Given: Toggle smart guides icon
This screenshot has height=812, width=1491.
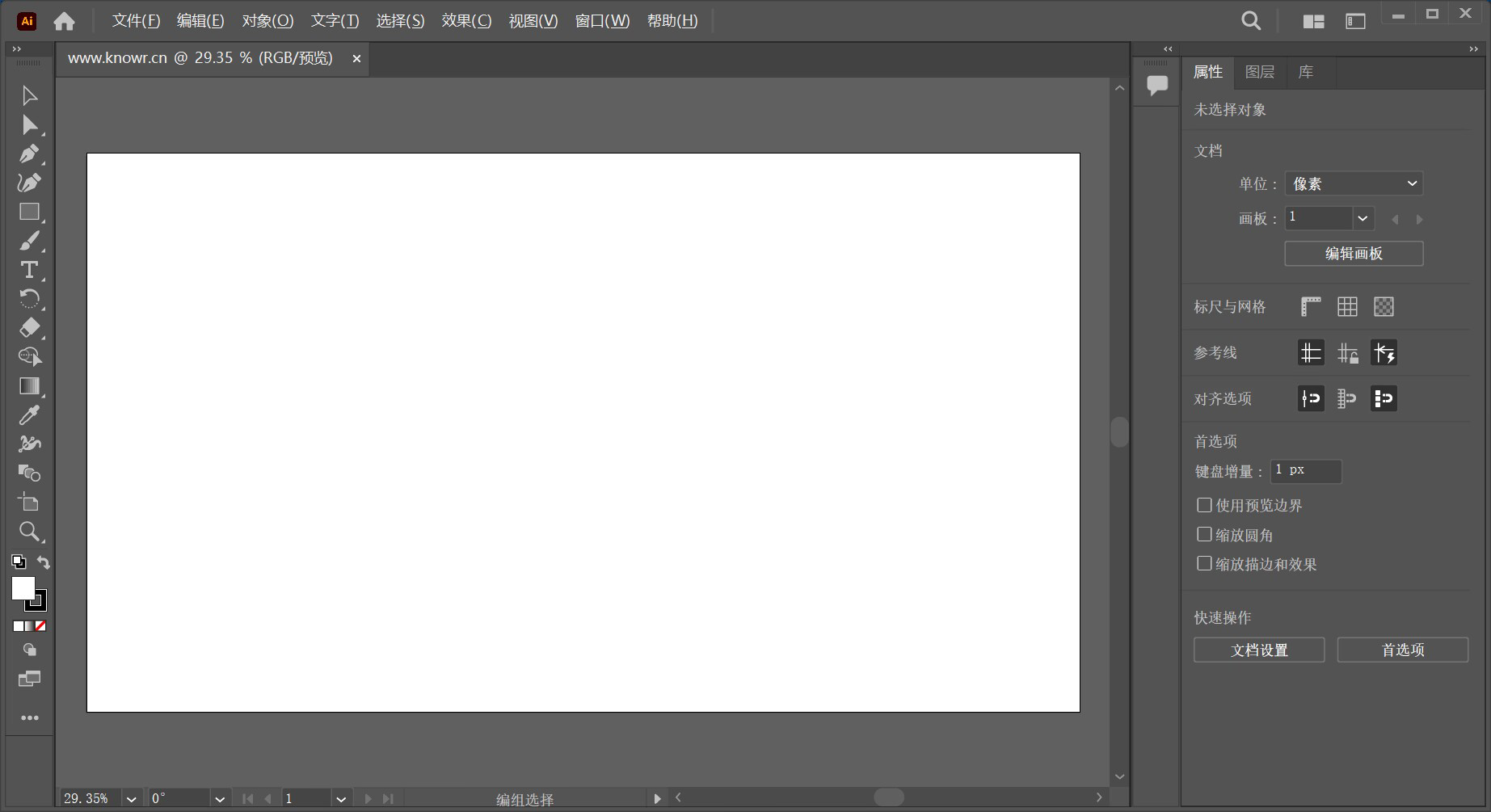Looking at the screenshot, I should [x=1384, y=353].
